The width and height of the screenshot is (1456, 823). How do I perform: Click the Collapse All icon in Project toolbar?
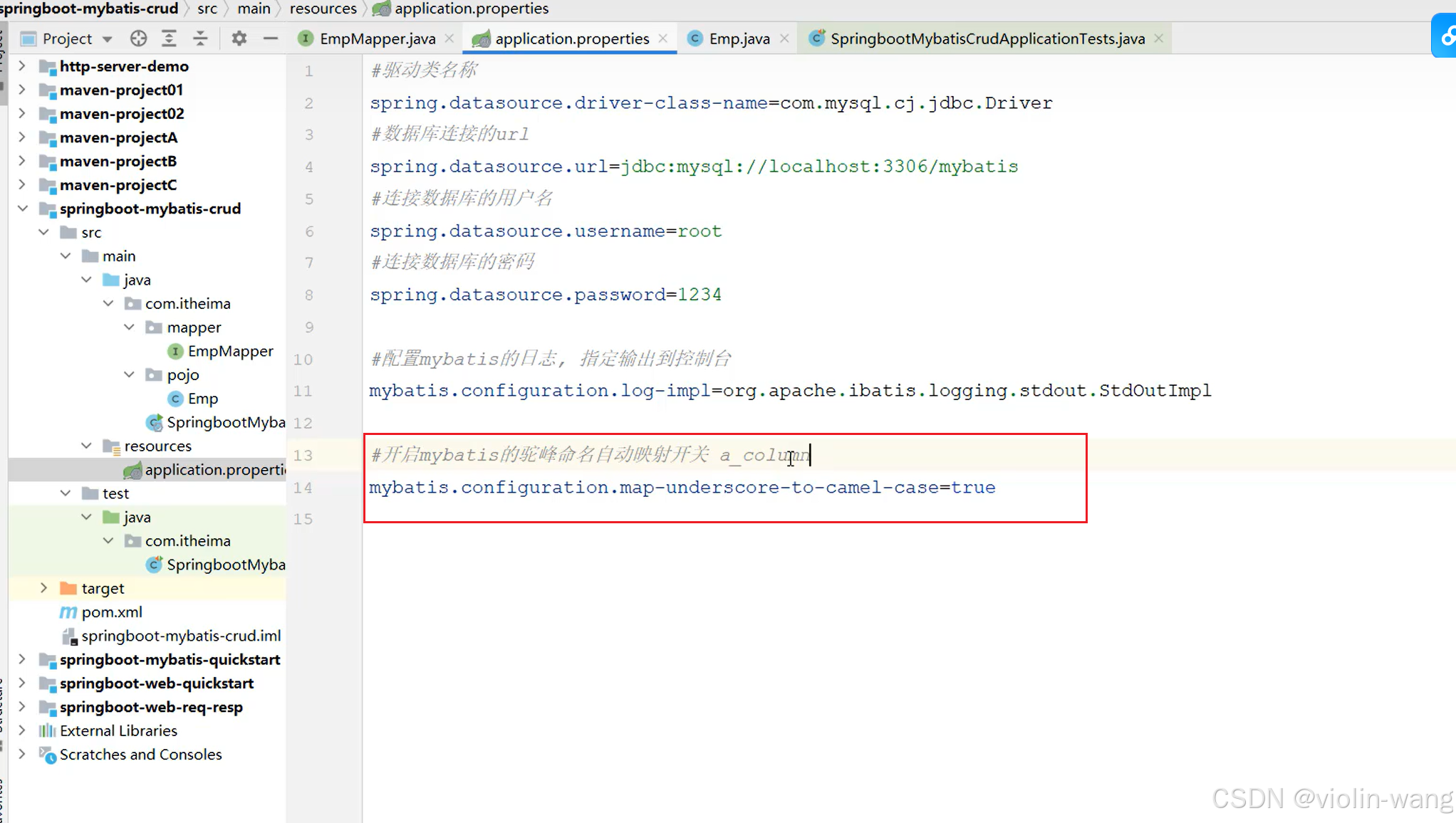point(200,38)
